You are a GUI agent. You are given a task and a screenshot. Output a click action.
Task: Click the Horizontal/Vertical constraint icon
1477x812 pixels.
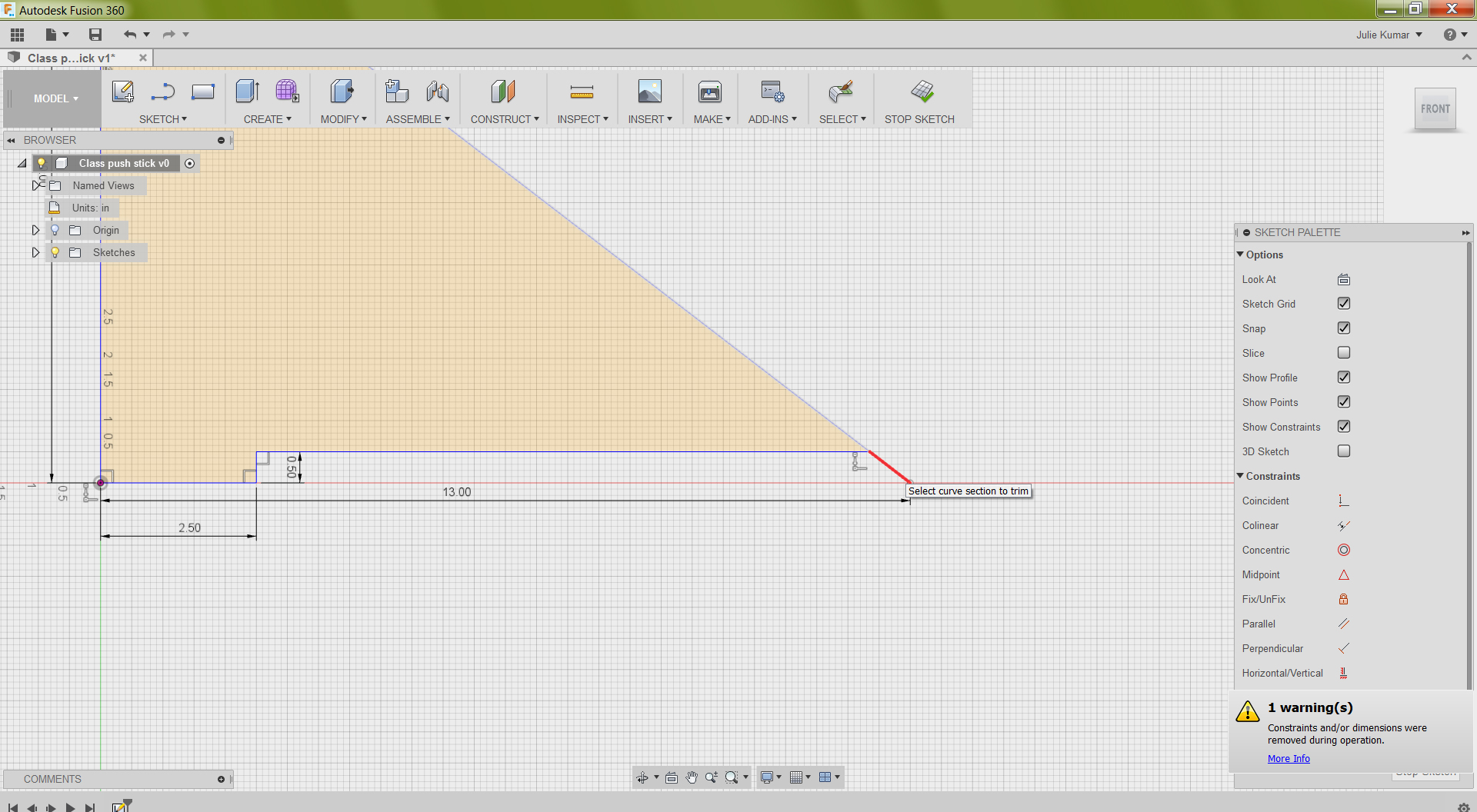[1344, 673]
